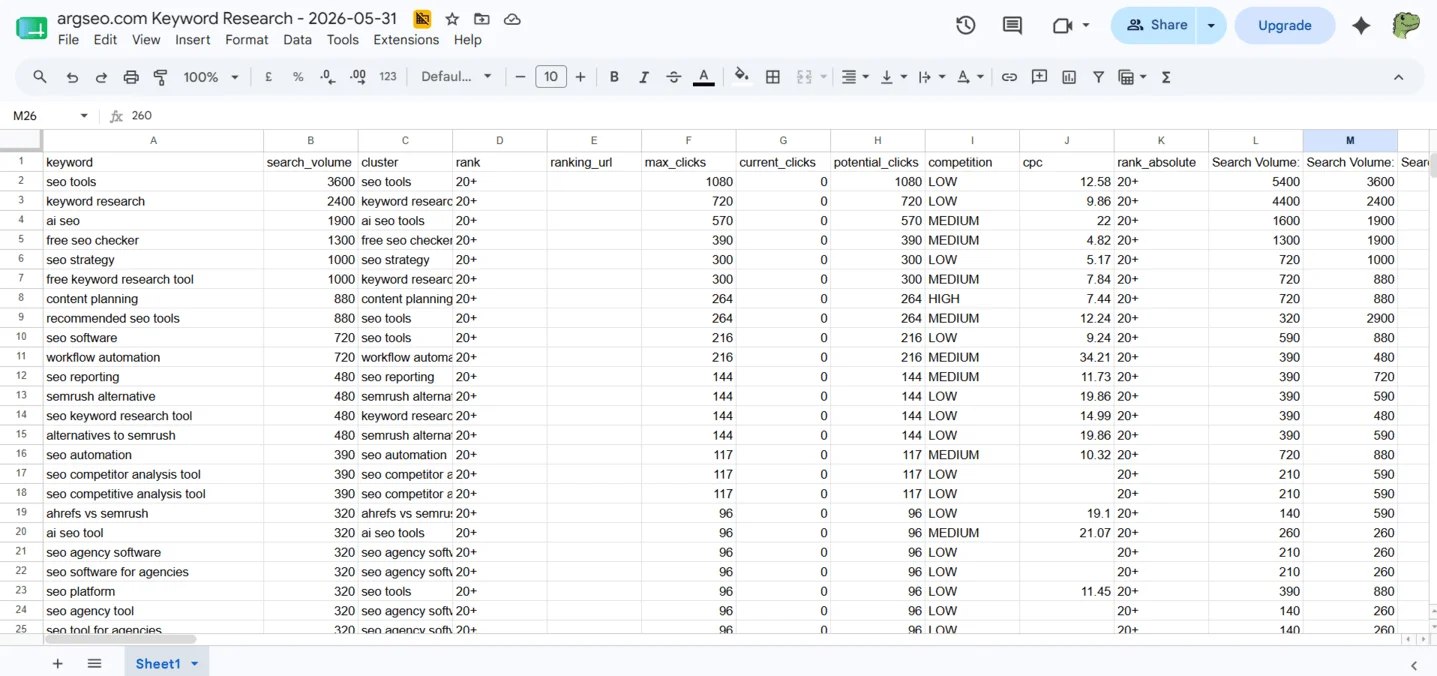Open the Format menu
Image resolution: width=1437 pixels, height=676 pixels.
(246, 40)
